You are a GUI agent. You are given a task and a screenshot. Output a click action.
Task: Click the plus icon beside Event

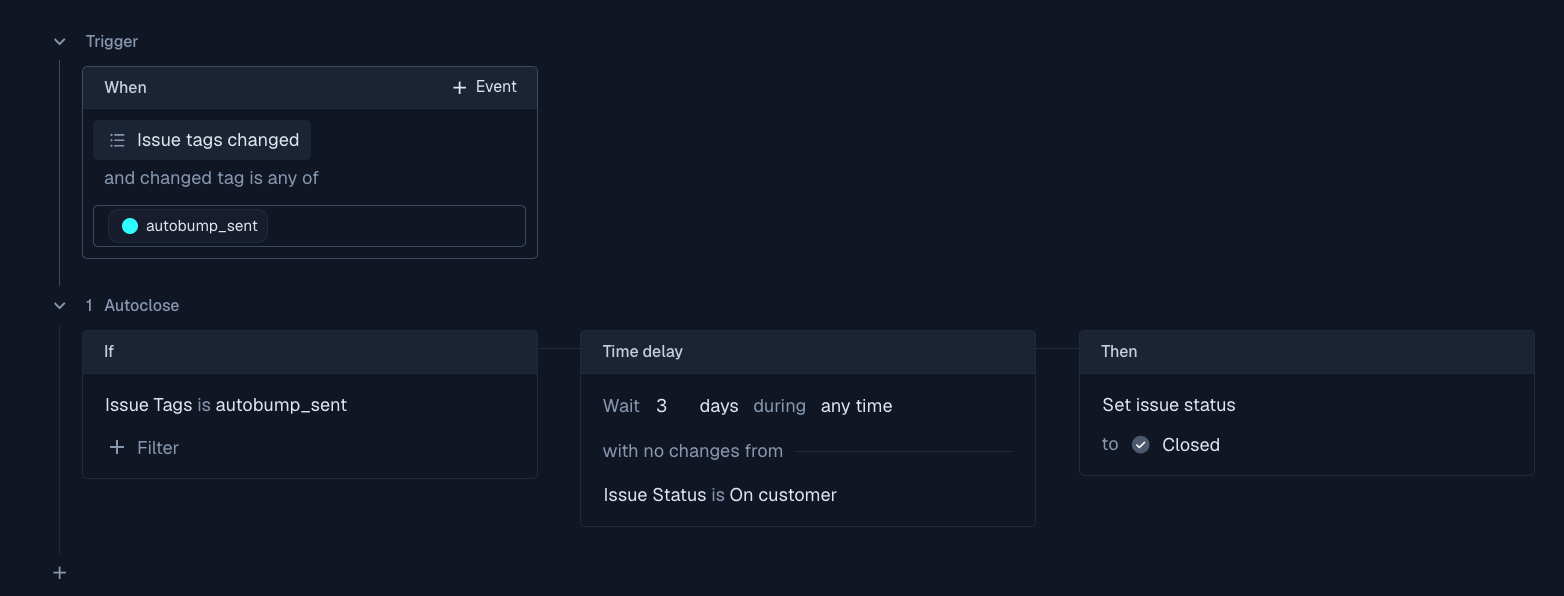459,88
